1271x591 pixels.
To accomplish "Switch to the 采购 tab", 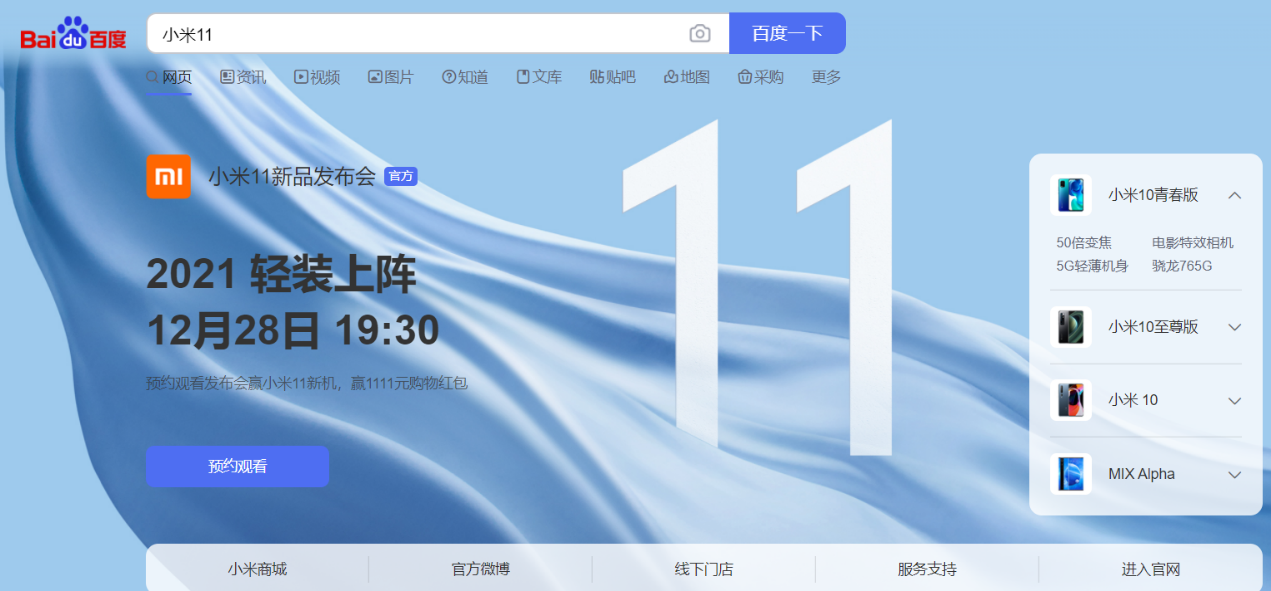I will 761,77.
